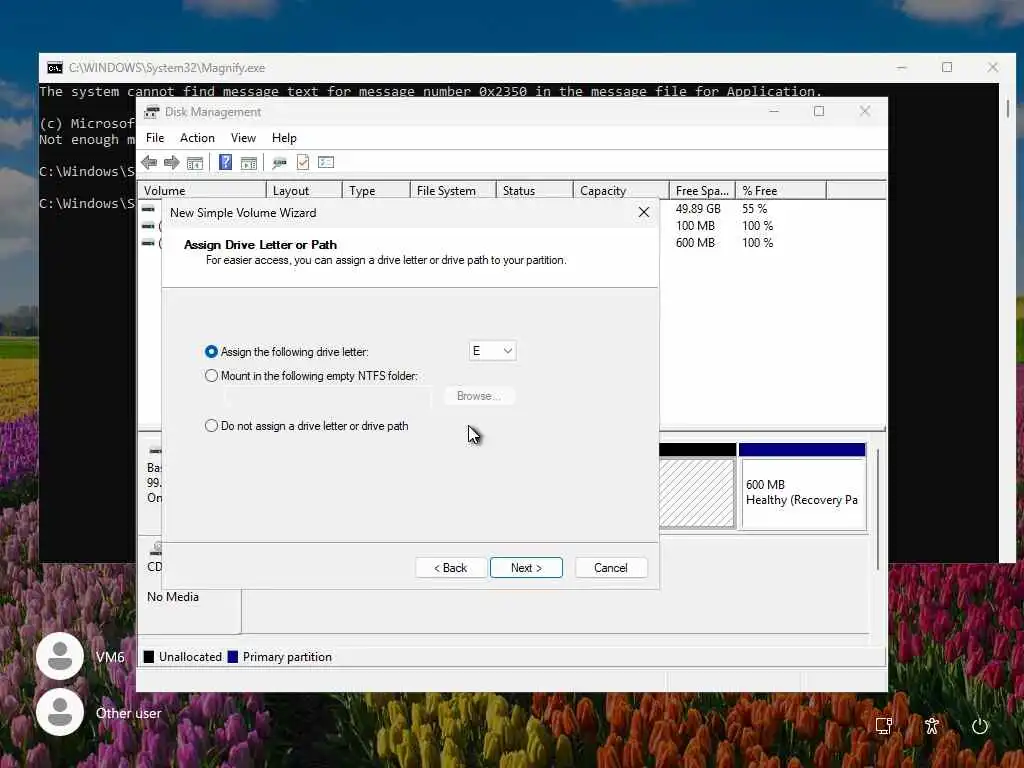This screenshot has height=768, width=1024.
Task: Open the File menu
Action: (x=155, y=138)
